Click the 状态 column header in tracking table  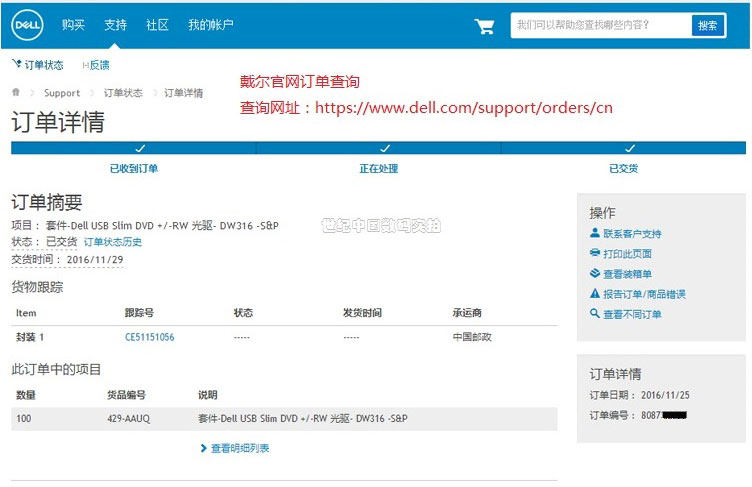243,313
